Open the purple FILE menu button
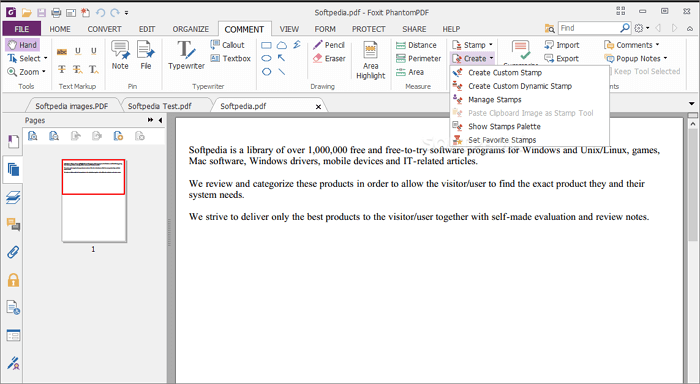 21,29
